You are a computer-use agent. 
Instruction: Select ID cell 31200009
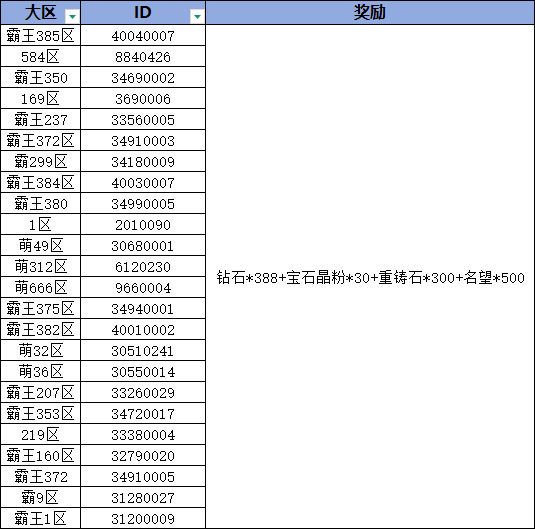[143, 518]
